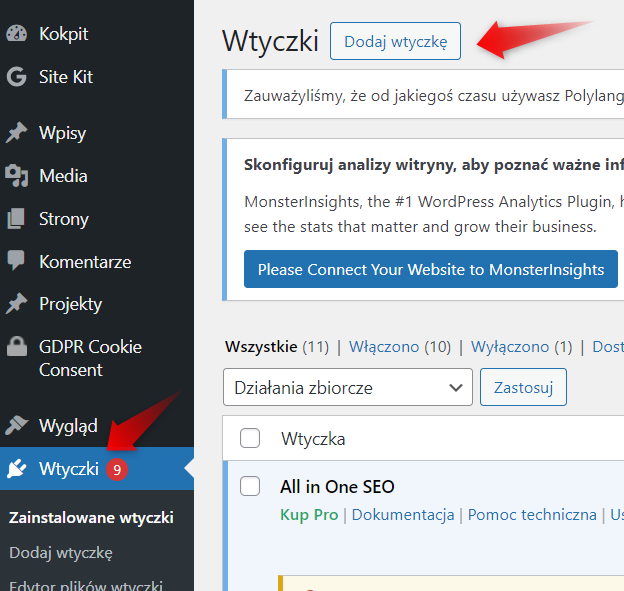Click the Wtyczki page heading

click(x=271, y=41)
